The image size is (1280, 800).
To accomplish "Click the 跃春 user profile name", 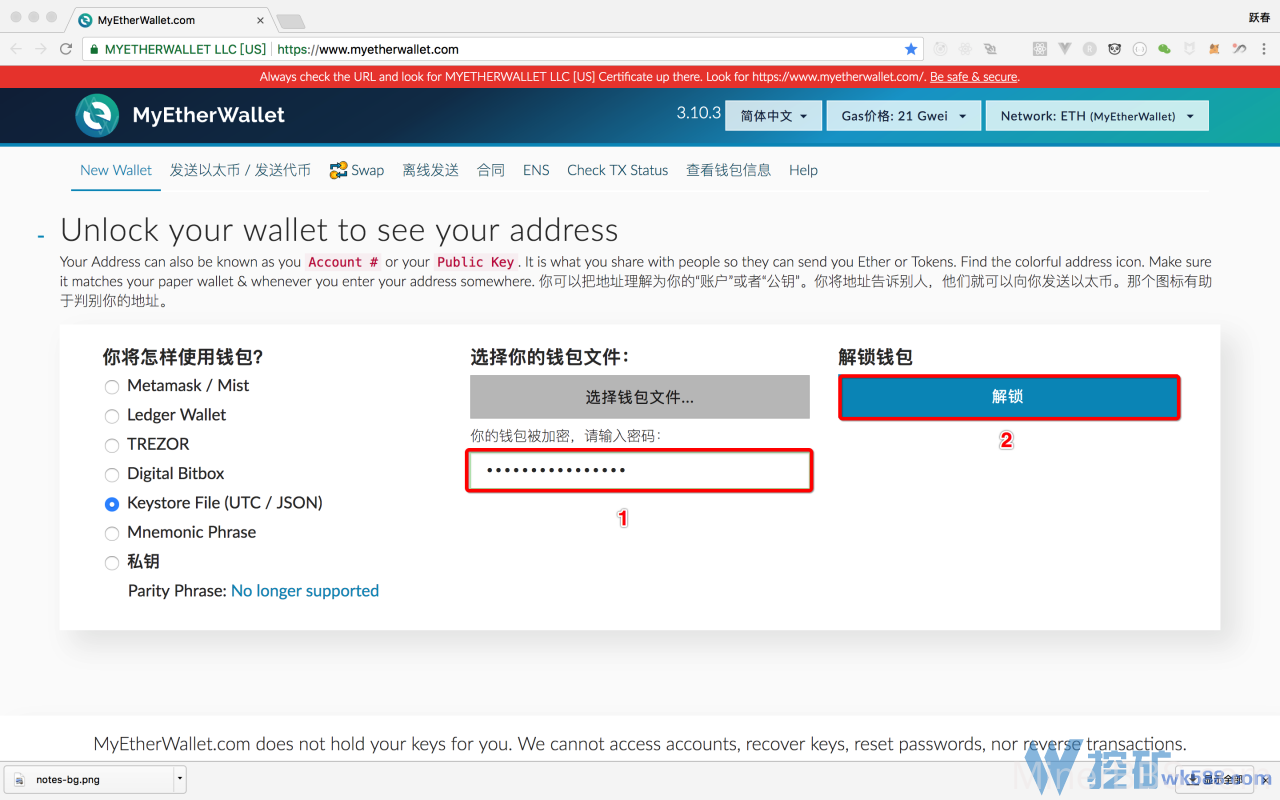I will coord(1259,18).
